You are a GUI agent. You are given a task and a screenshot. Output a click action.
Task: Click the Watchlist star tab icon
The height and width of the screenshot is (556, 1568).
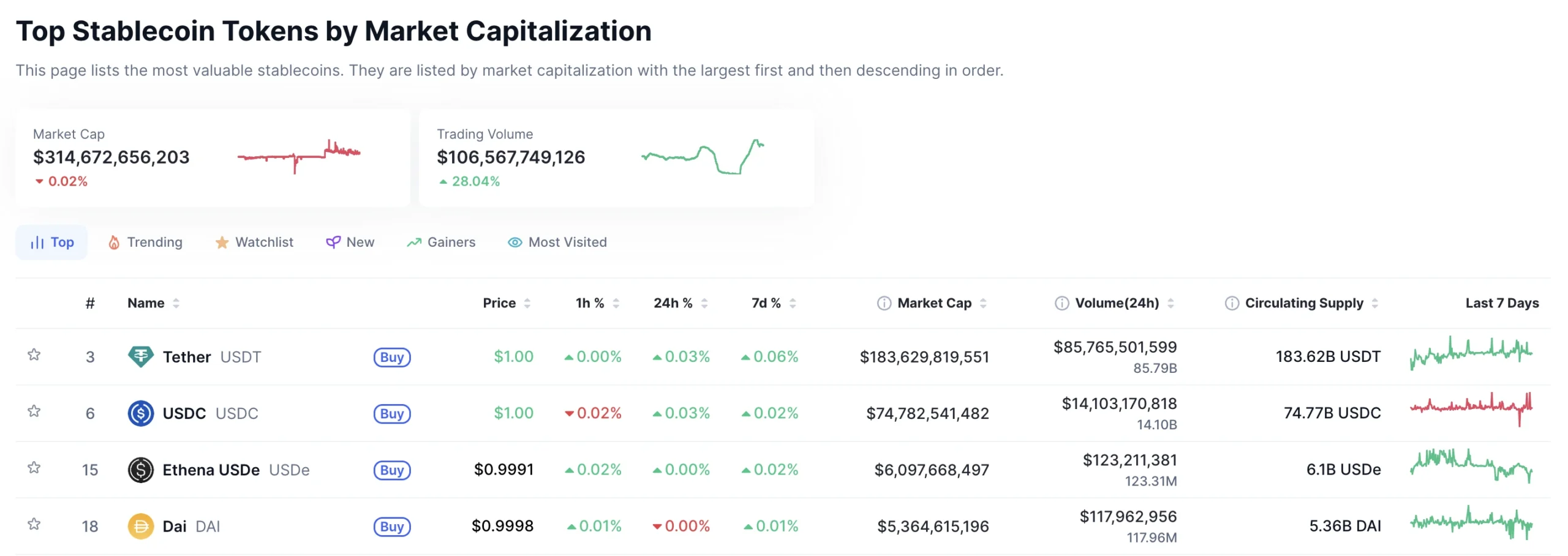[222, 242]
